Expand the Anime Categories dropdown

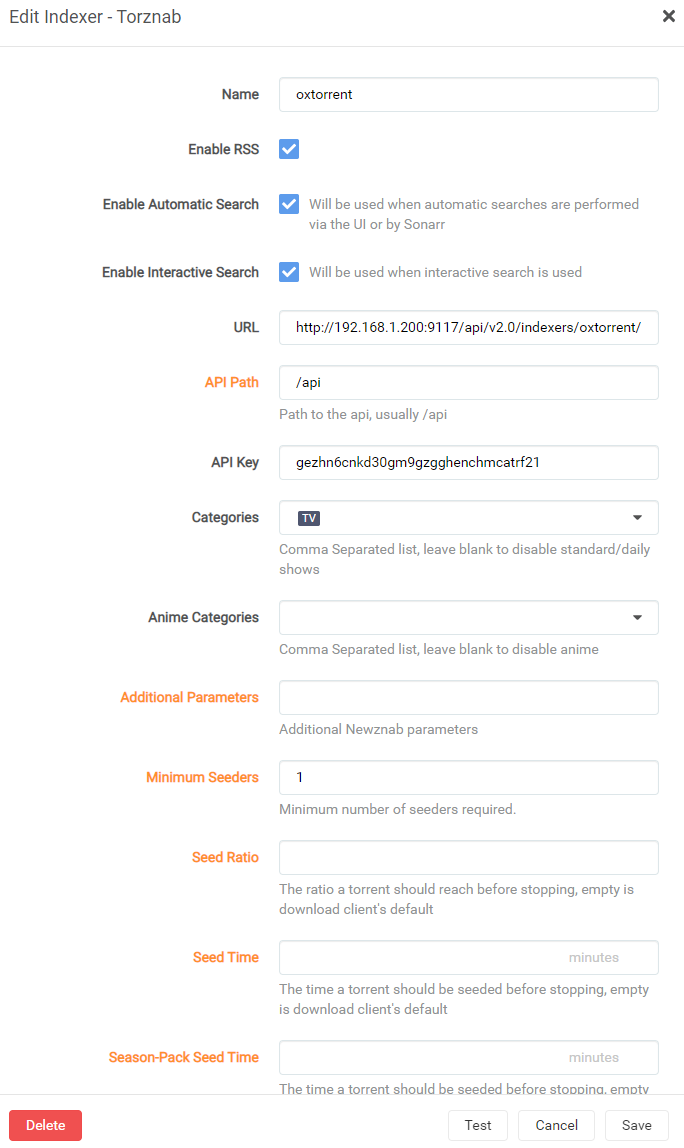click(637, 618)
